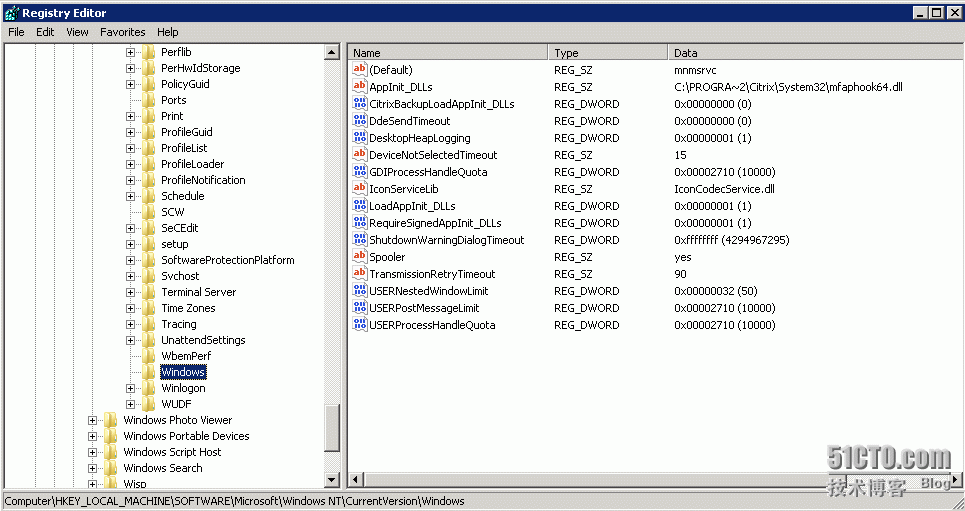Image resolution: width=965 pixels, height=511 pixels.
Task: Select the Windows Script Host key
Action: (x=172, y=452)
